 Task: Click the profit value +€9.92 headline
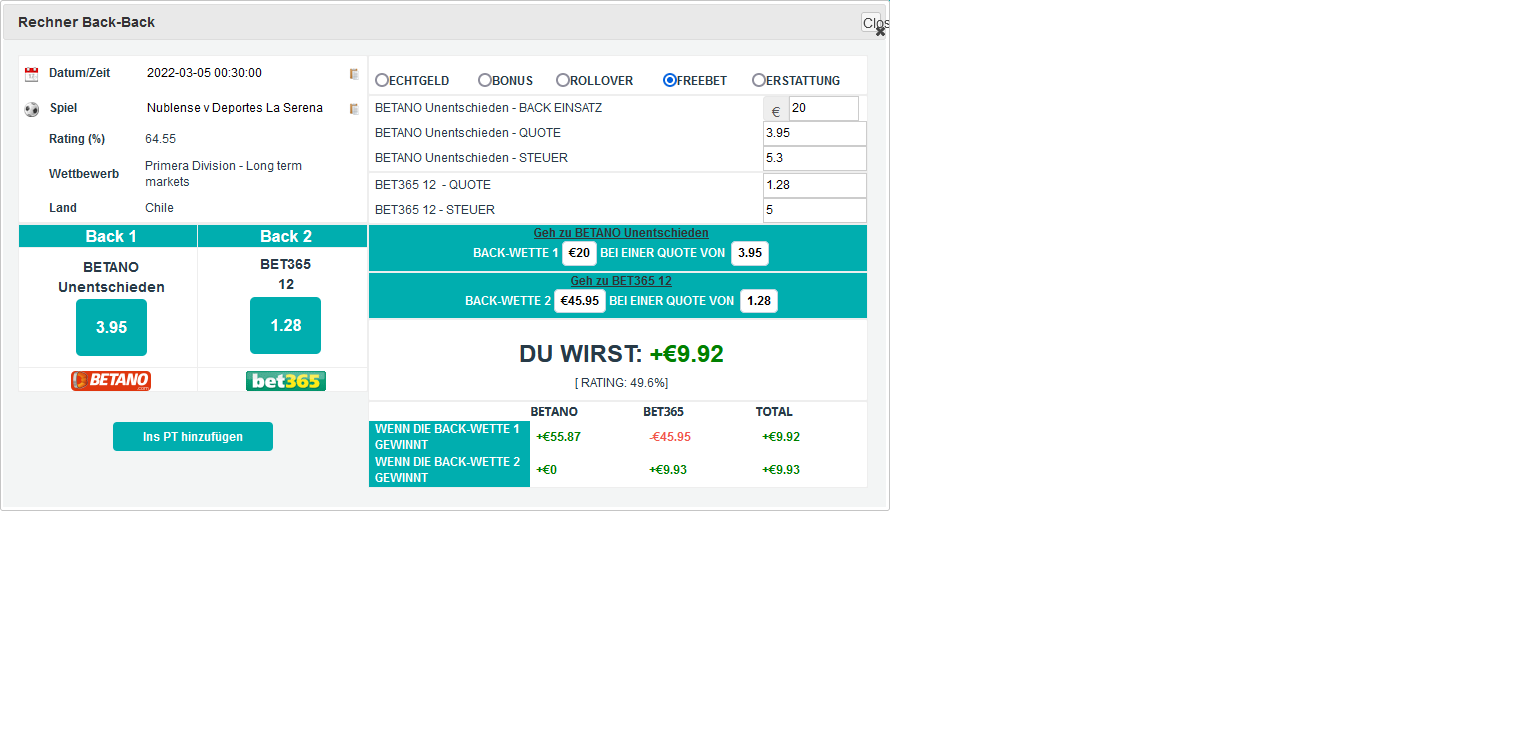point(687,354)
